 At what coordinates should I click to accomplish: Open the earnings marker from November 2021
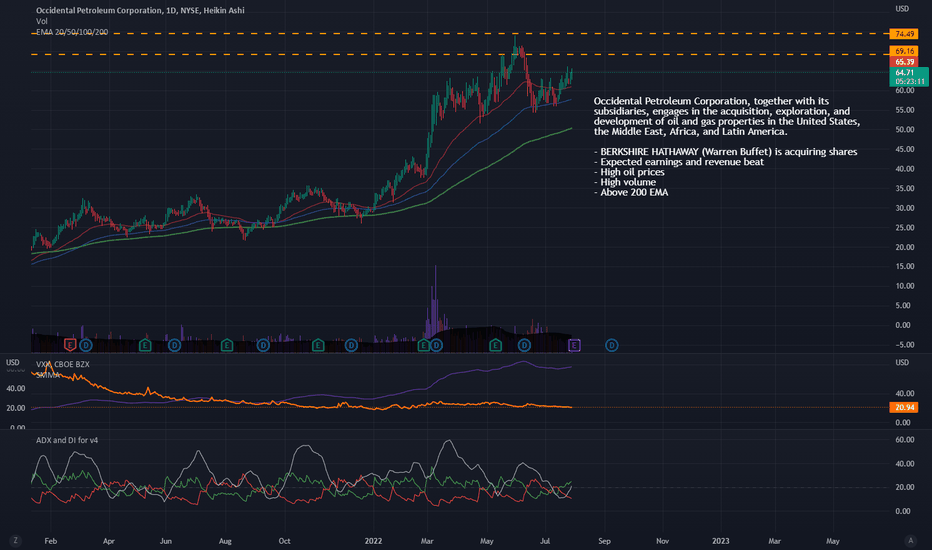point(318,345)
